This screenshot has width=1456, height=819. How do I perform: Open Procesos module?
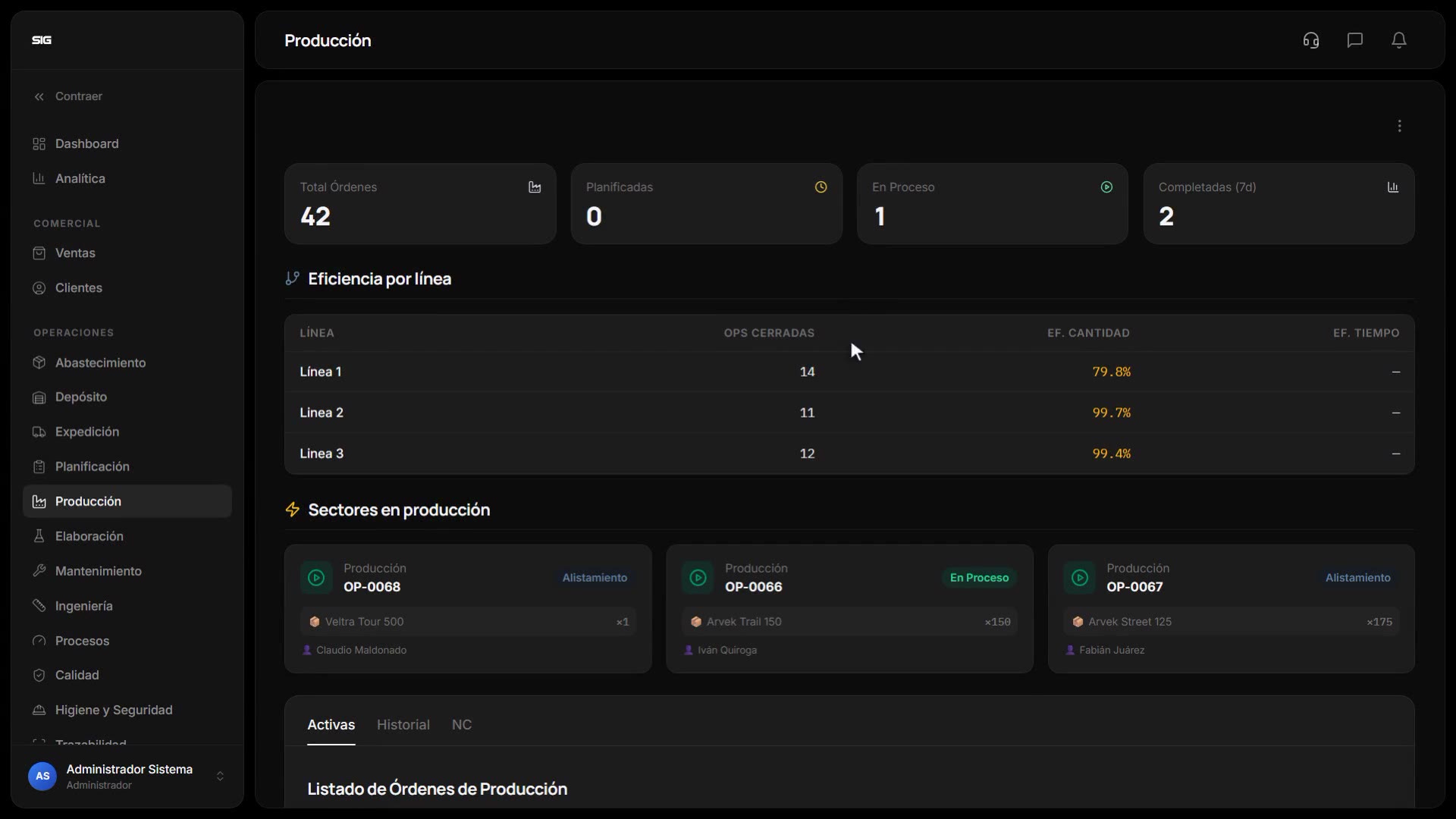pyautogui.click(x=127, y=641)
